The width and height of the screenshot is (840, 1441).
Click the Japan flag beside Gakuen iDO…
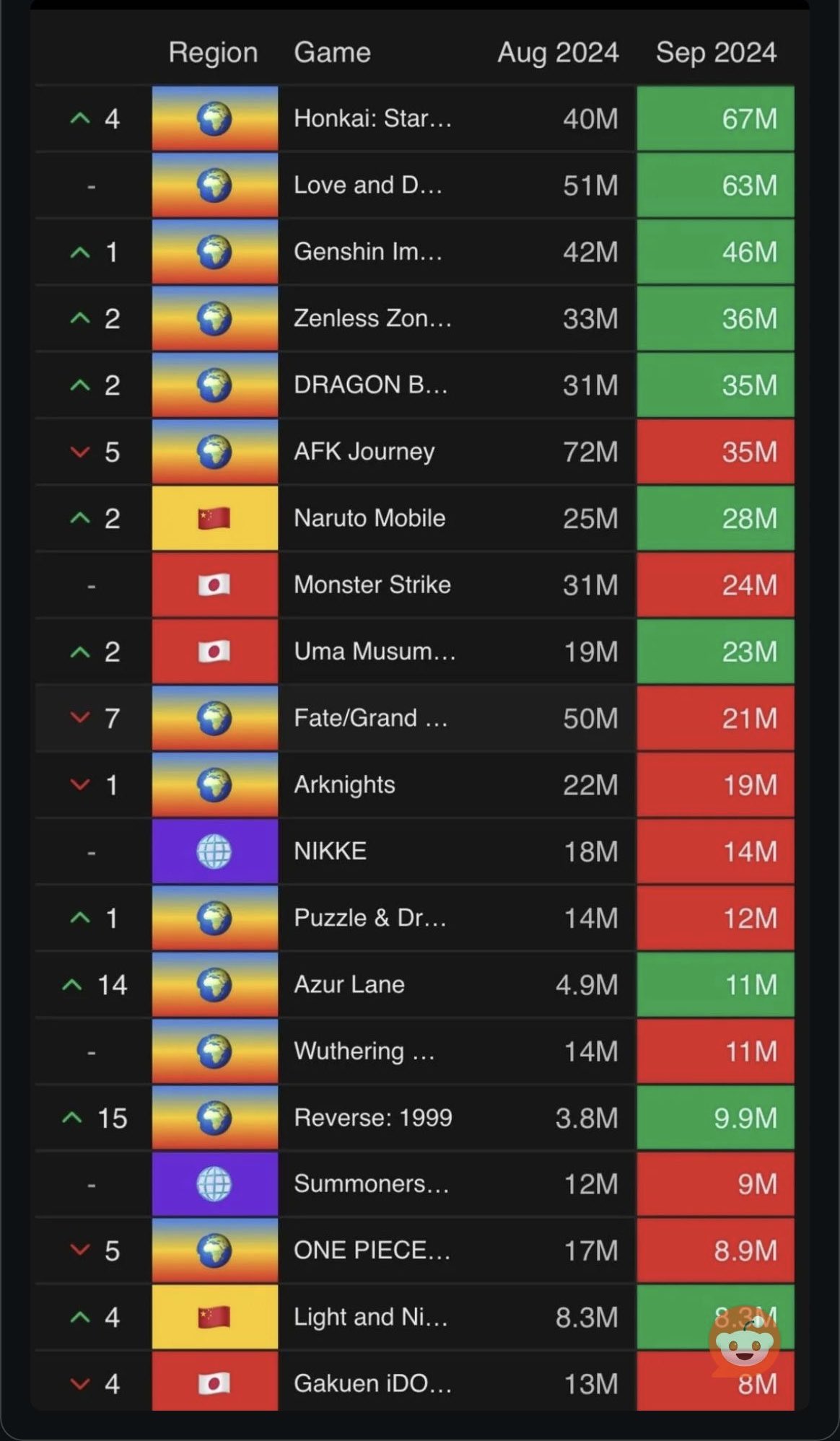click(214, 1384)
